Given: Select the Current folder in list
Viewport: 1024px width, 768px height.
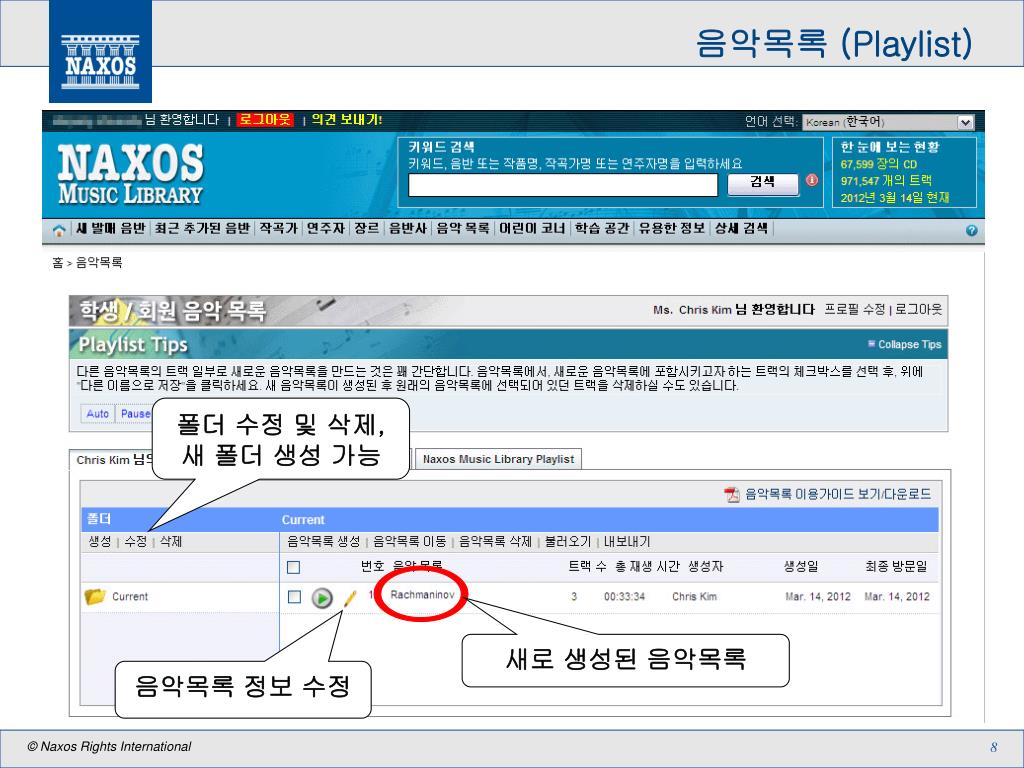Looking at the screenshot, I should click(x=130, y=596).
